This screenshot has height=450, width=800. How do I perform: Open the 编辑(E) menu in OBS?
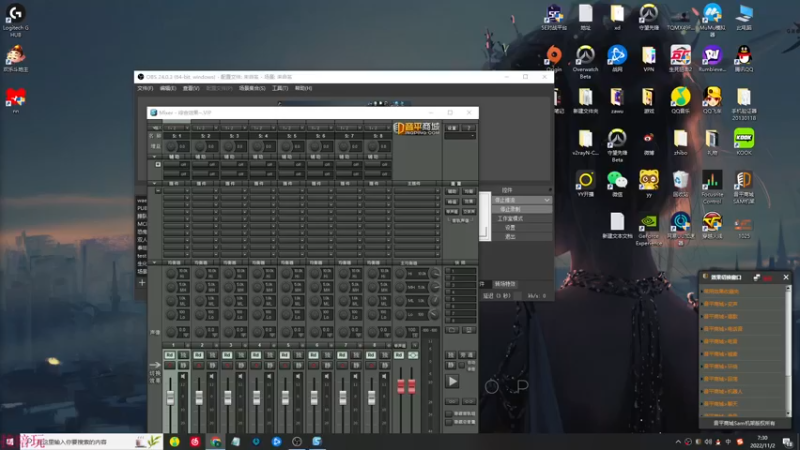click(168, 88)
